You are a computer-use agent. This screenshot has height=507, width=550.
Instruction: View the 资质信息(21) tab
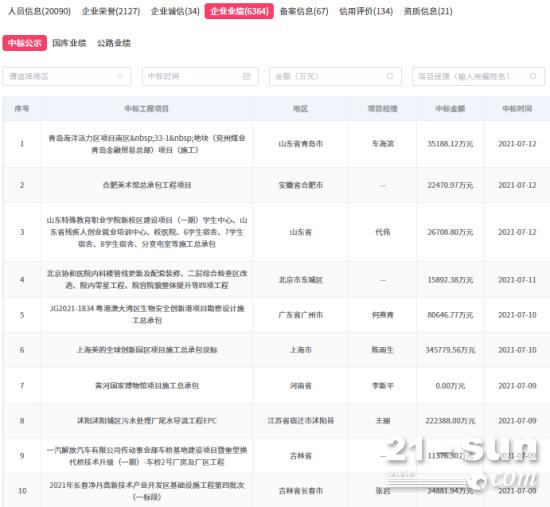pos(428,11)
